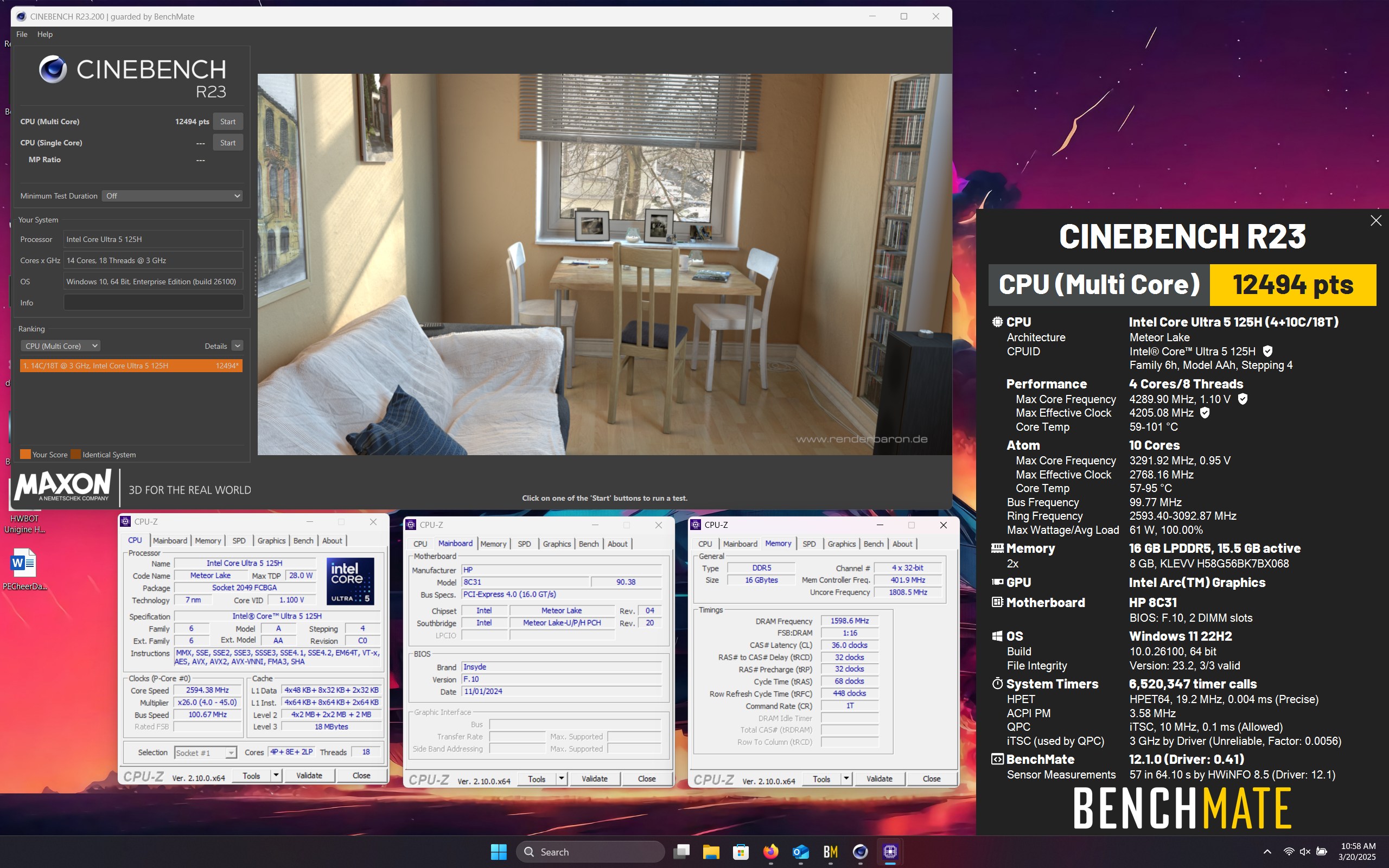Screen dimensions: 1389x868
Task: Open Cinebench icon on taskbar
Action: tap(861, 852)
